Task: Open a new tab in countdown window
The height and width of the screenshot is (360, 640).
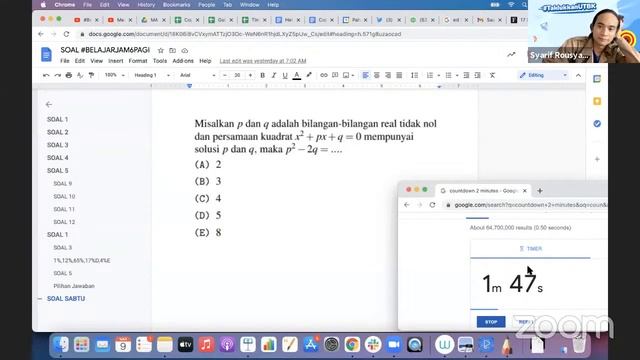Action: pos(540,191)
